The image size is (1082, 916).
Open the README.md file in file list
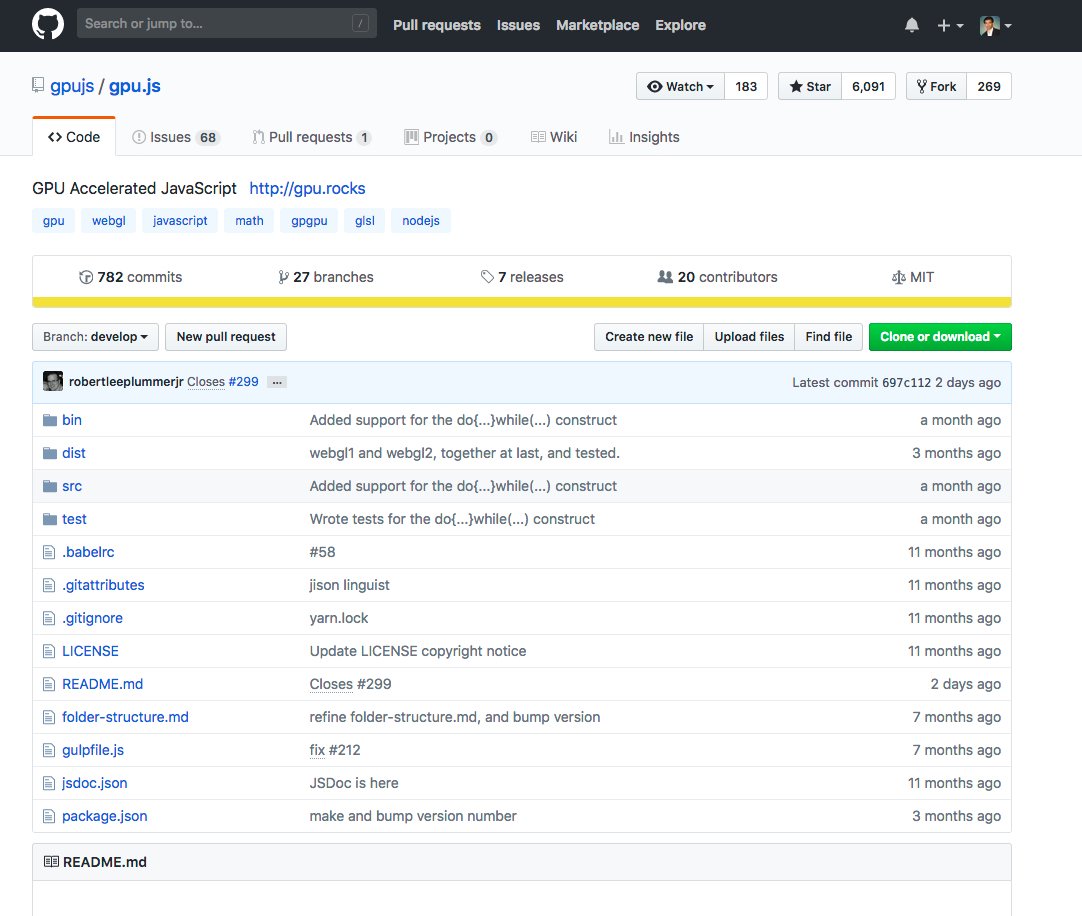103,684
